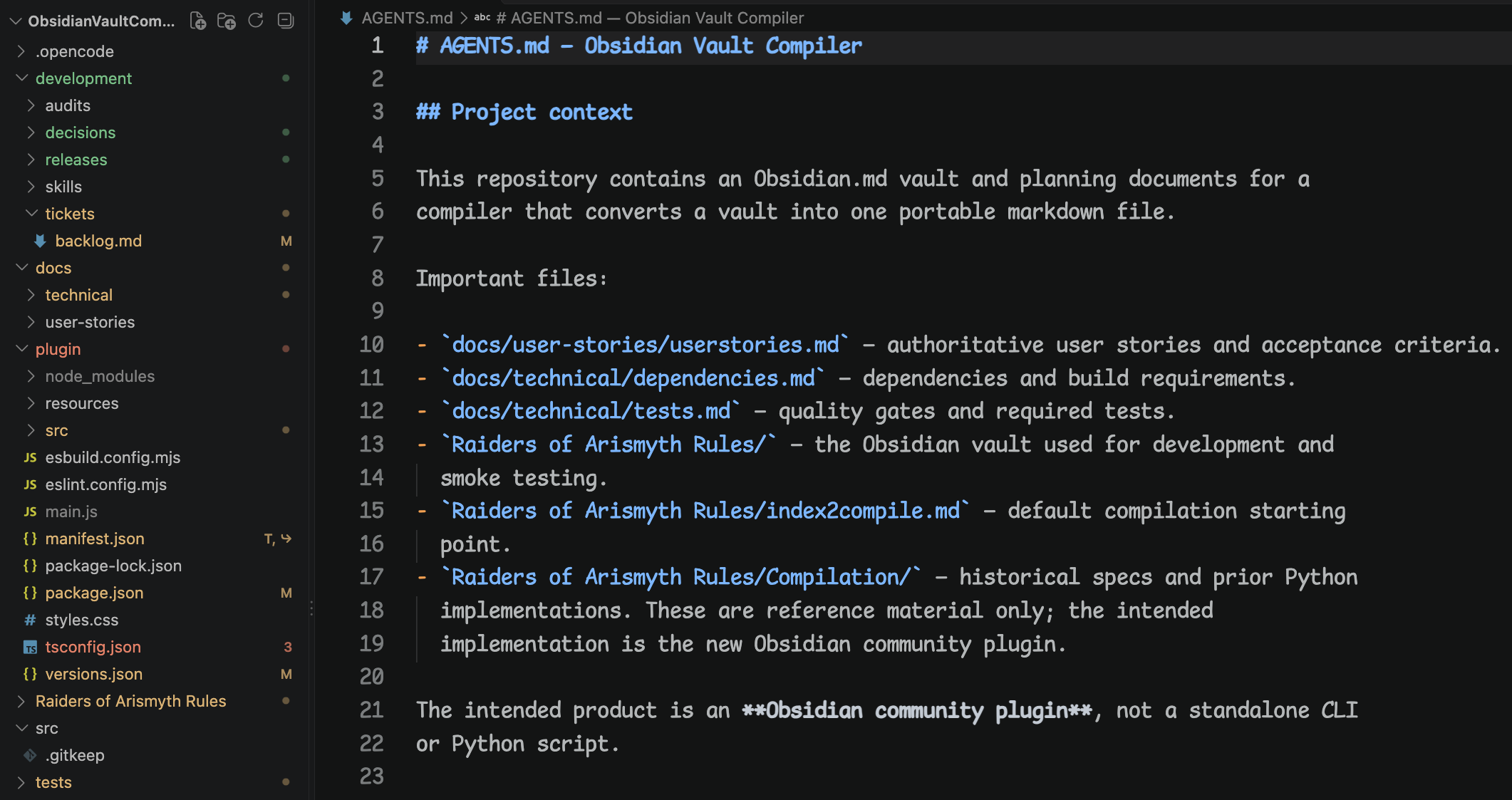
Task: Open package.json file
Action: pos(94,593)
